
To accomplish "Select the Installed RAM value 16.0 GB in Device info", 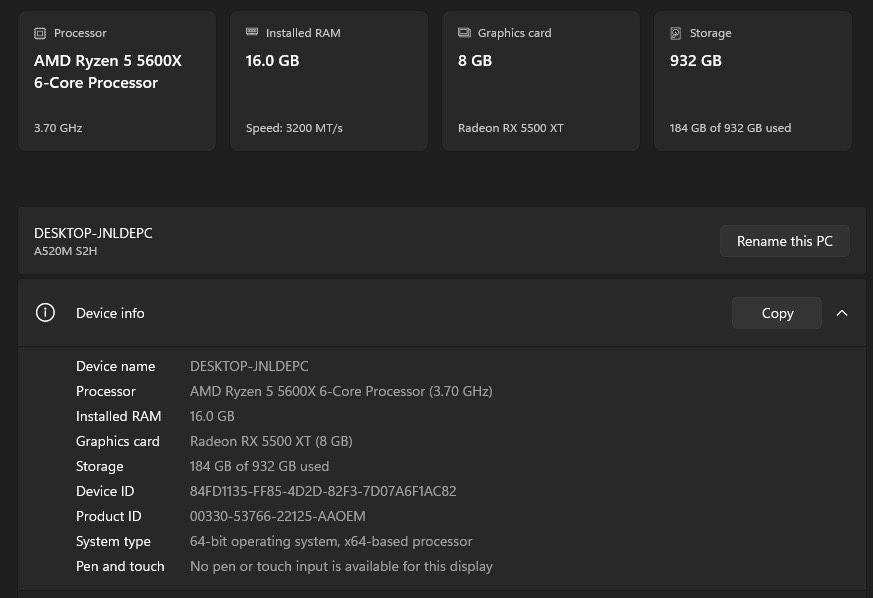I will coord(212,416).
